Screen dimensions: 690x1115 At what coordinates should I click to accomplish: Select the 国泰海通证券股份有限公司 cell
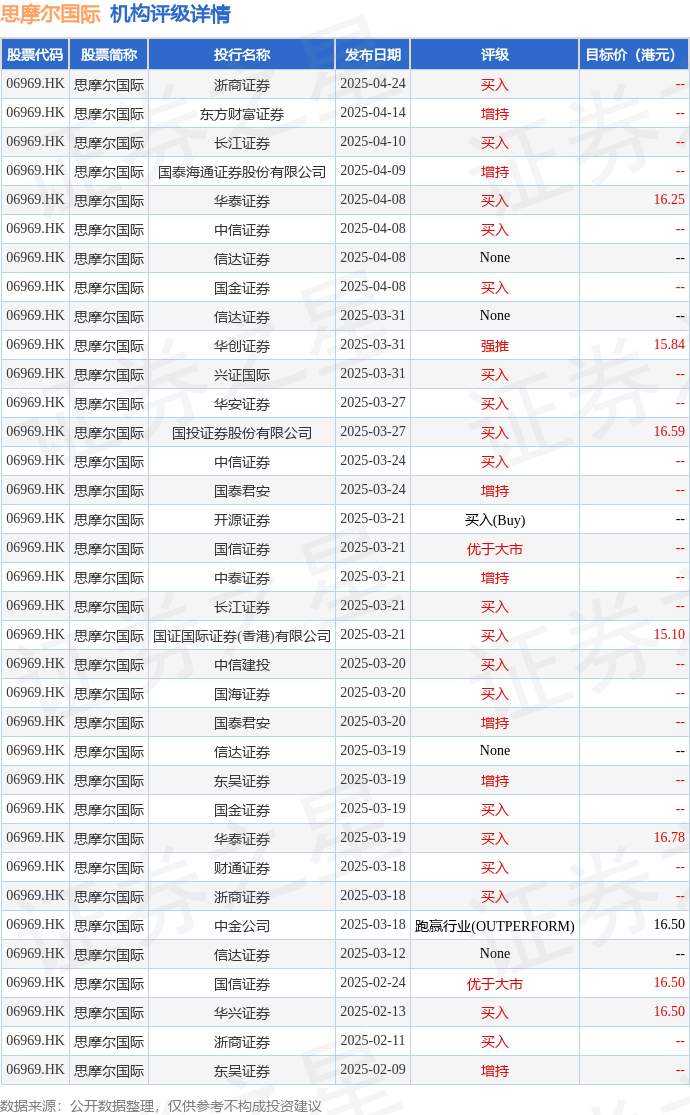coord(242,171)
